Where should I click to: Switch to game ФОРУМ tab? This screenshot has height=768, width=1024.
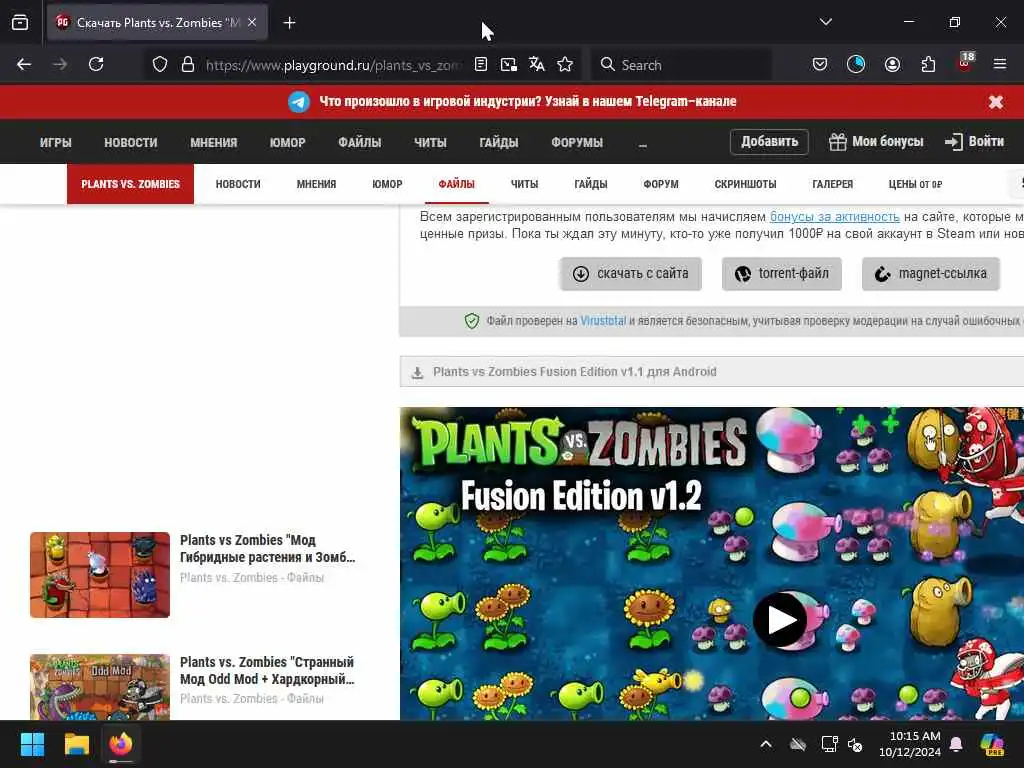point(661,184)
